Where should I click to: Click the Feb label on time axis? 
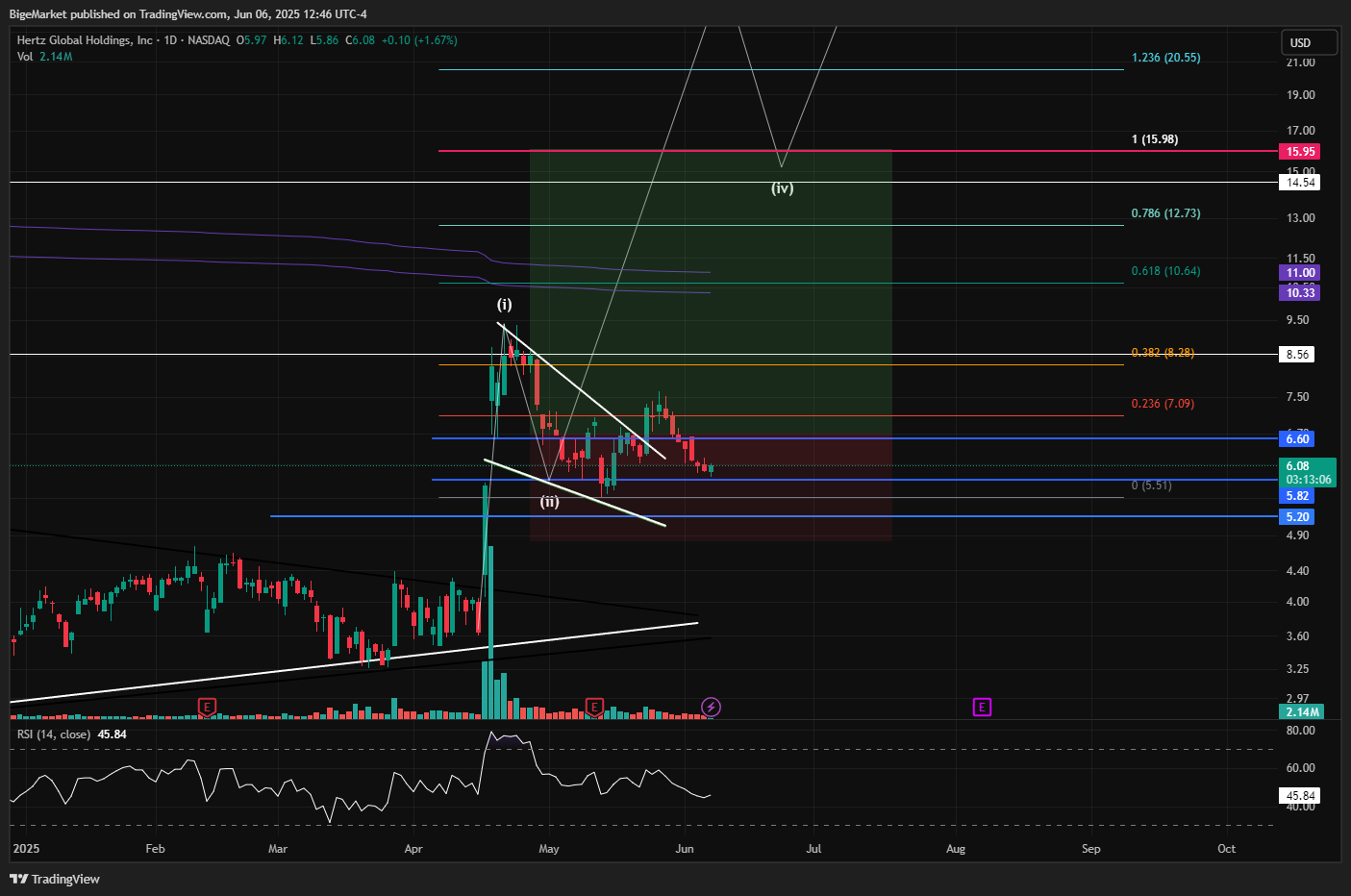[x=155, y=849]
